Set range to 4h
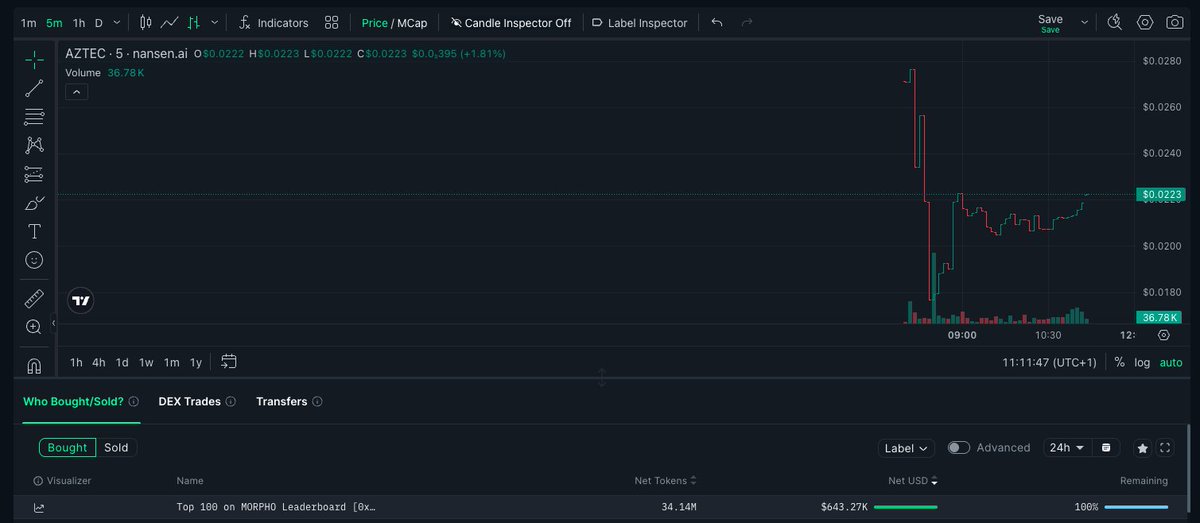 (x=99, y=363)
